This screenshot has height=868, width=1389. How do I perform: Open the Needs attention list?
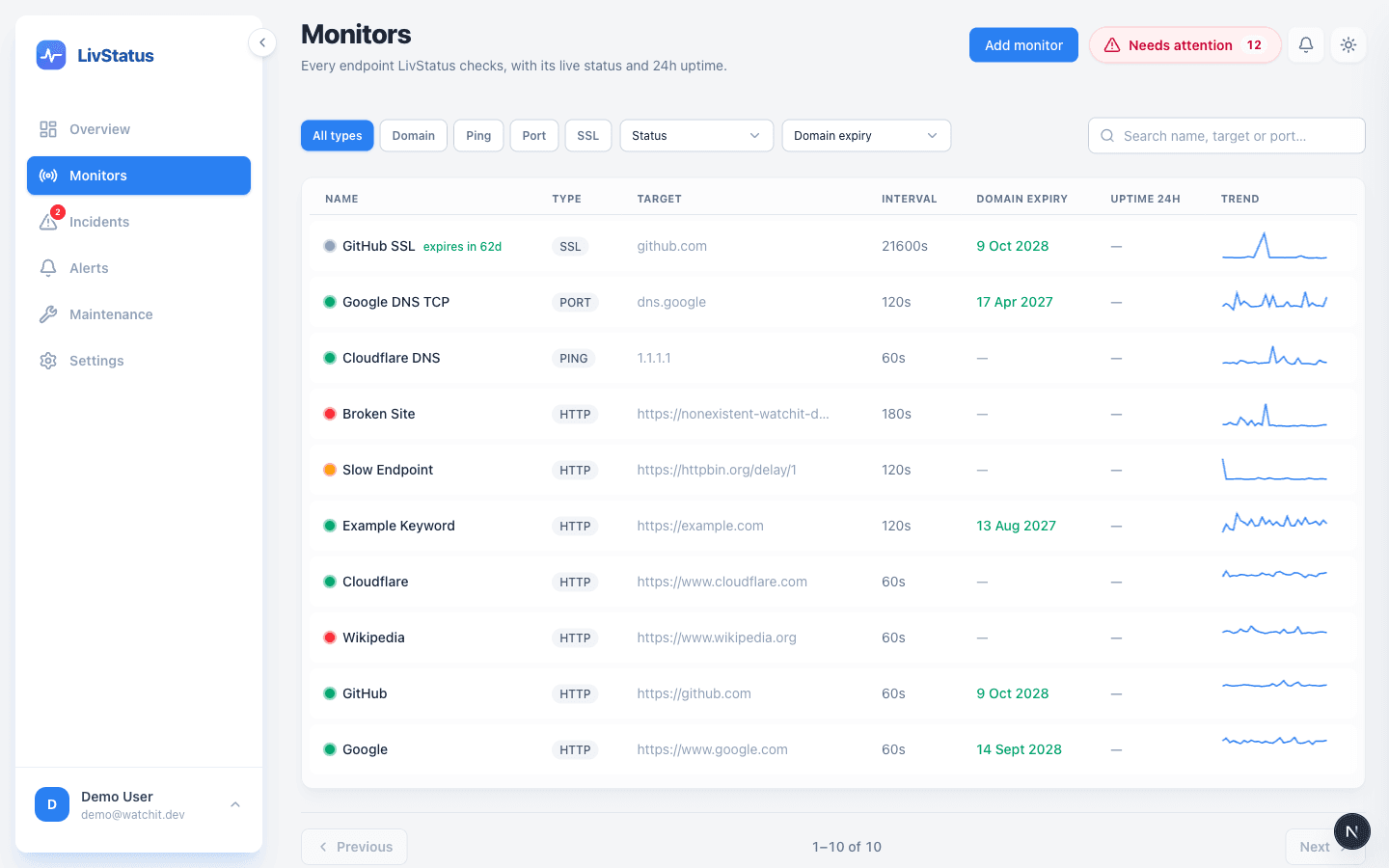click(1185, 45)
